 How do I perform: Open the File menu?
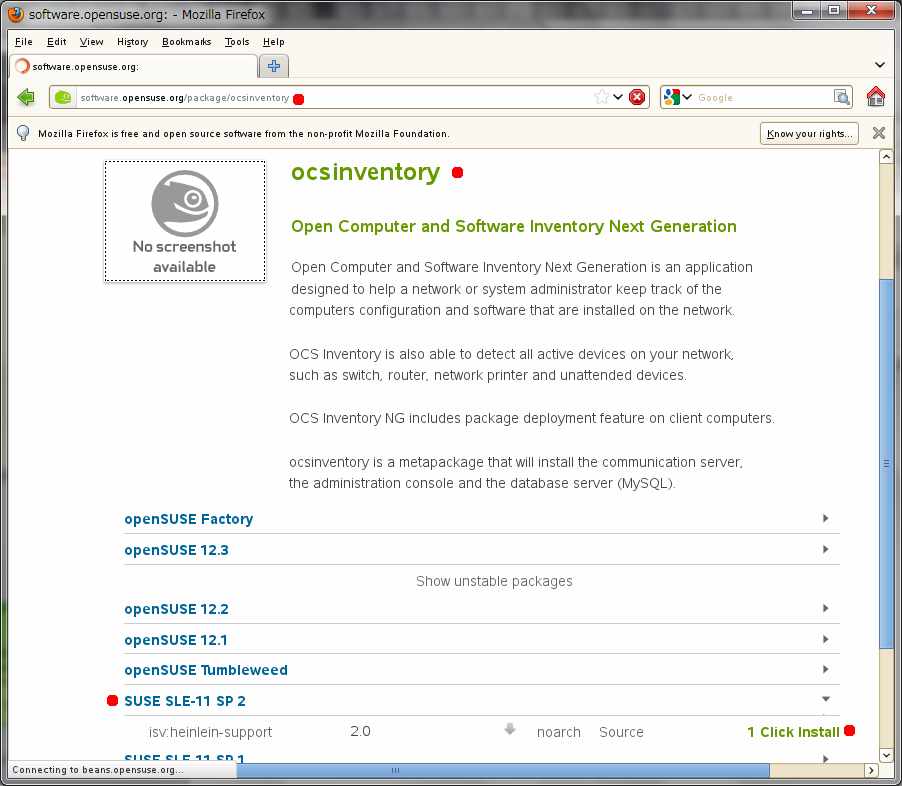pyautogui.click(x=24, y=42)
